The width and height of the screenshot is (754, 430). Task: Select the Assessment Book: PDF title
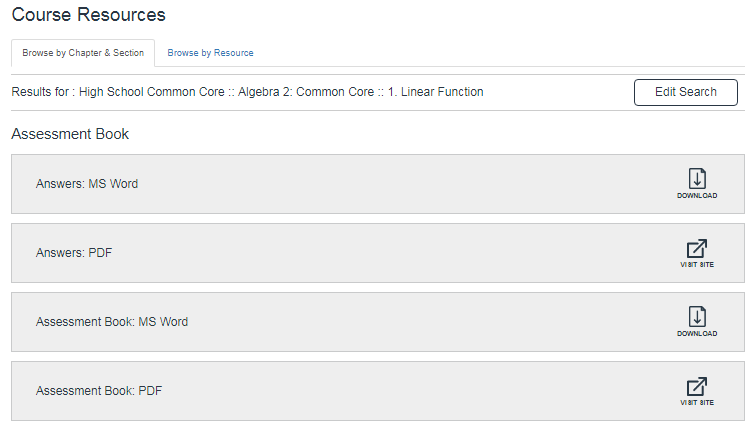[x=99, y=391]
